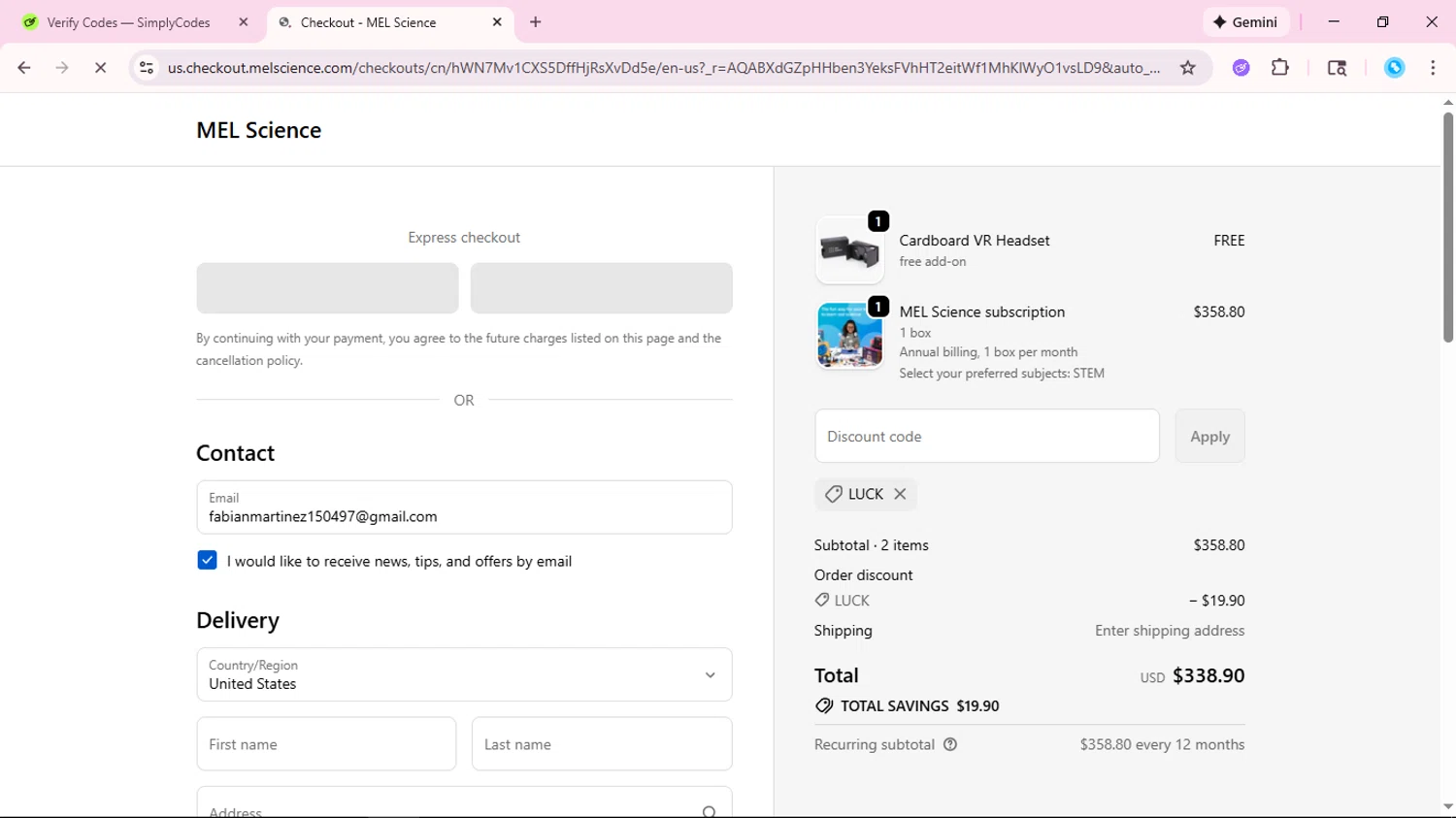Click the 'Cardboard VR Headset' item name
This screenshot has width=1456, height=818.
pyautogui.click(x=974, y=241)
